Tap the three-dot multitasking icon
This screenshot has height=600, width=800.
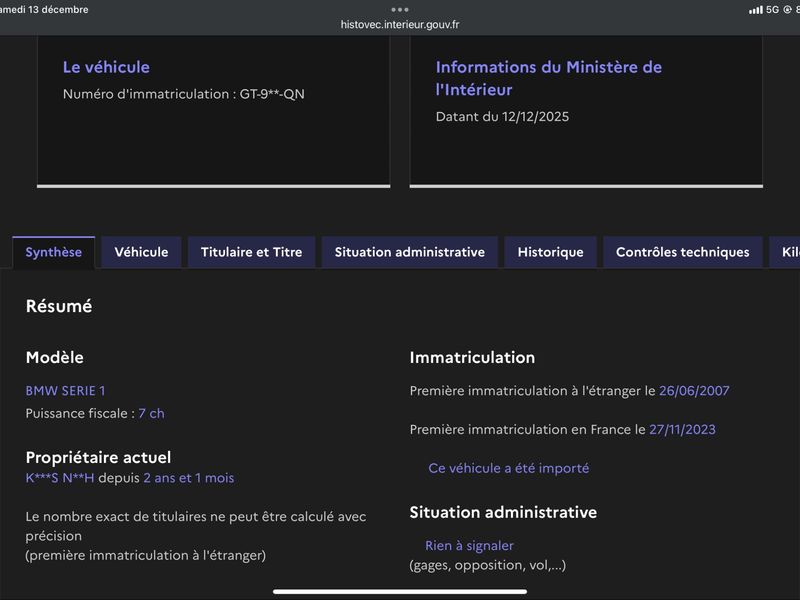pyautogui.click(x=400, y=9)
